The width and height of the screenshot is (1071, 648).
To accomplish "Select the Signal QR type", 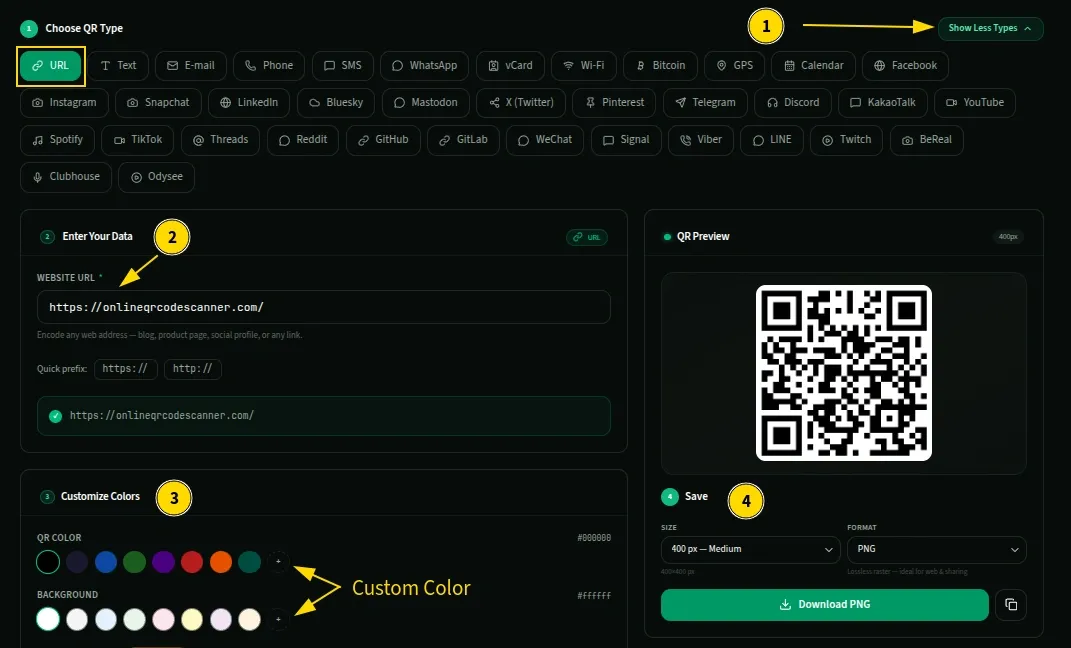I will tap(626, 139).
